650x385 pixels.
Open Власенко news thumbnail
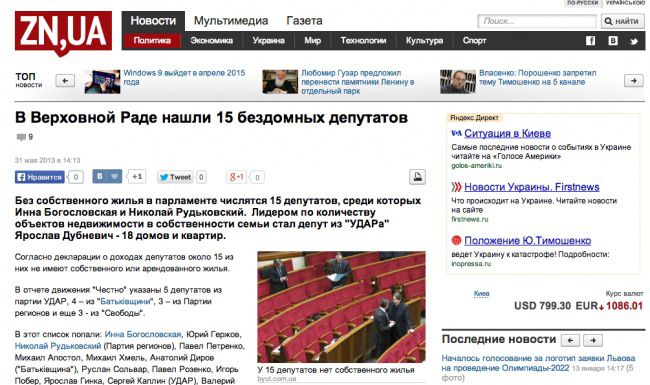458,82
